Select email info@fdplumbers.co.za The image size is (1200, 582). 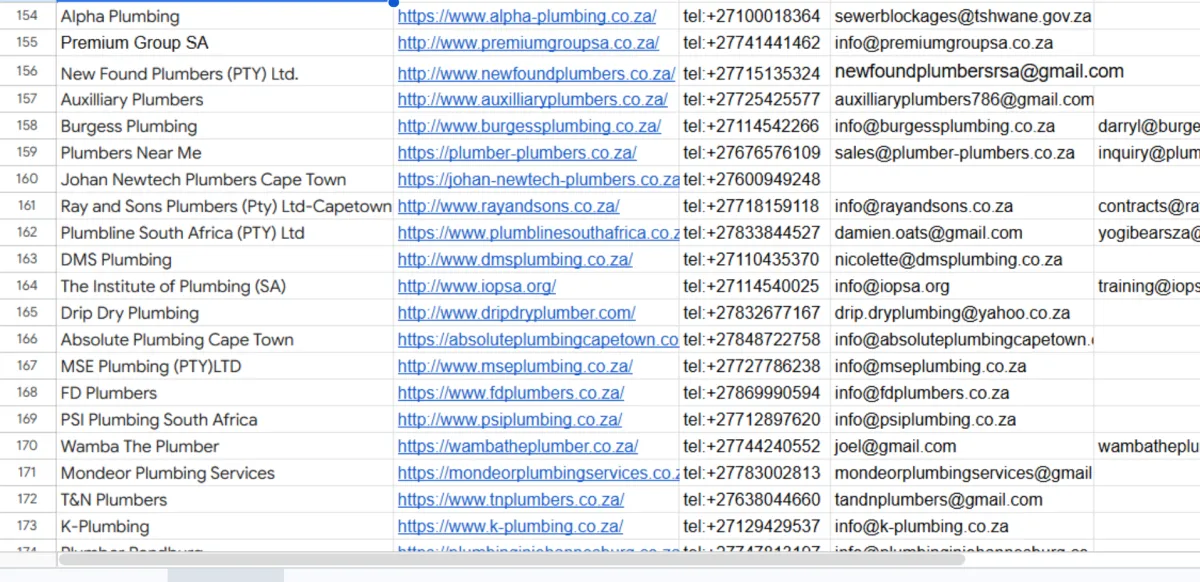(962, 393)
